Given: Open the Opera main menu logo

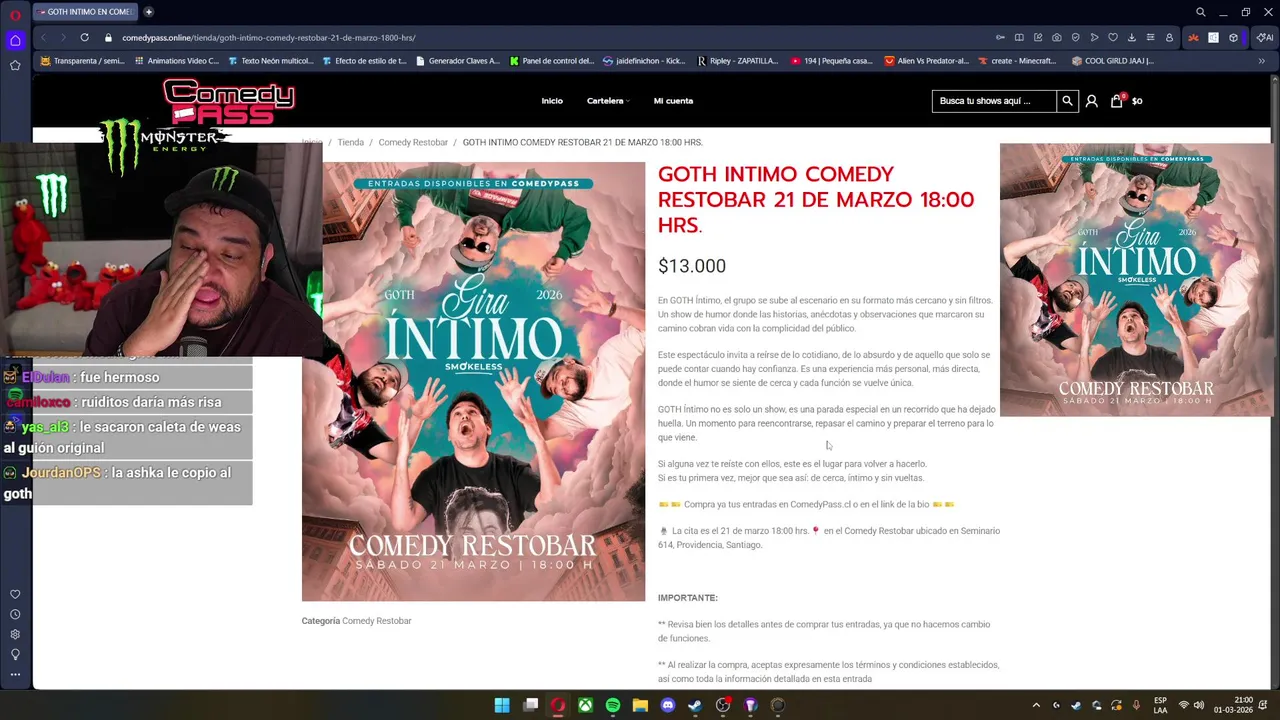Looking at the screenshot, I should pyautogui.click(x=15, y=15).
